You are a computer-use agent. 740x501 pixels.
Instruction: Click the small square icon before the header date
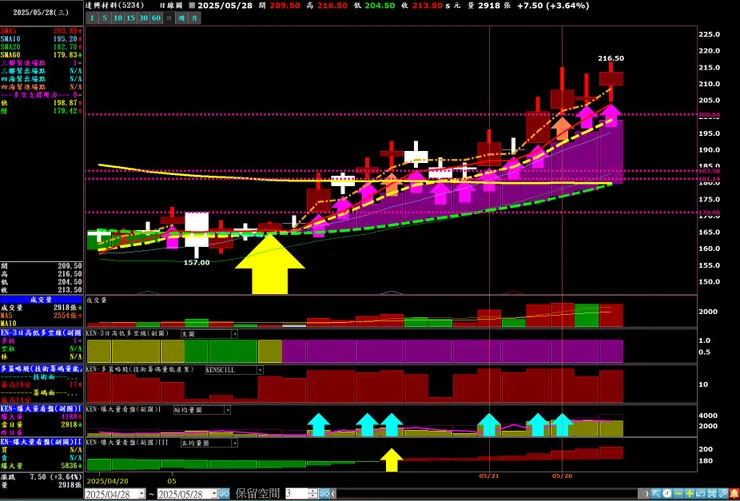click(192, 6)
